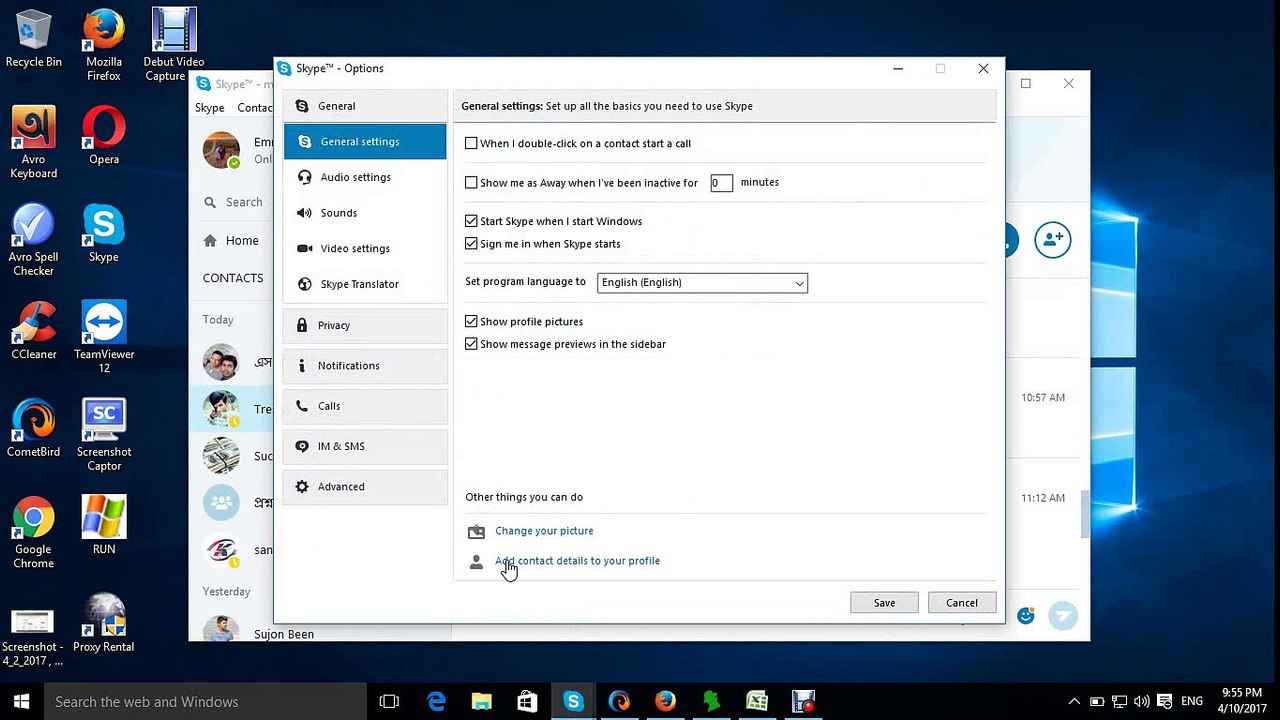This screenshot has height=720, width=1280.
Task: Uncheck Show profile pictures
Action: (471, 321)
